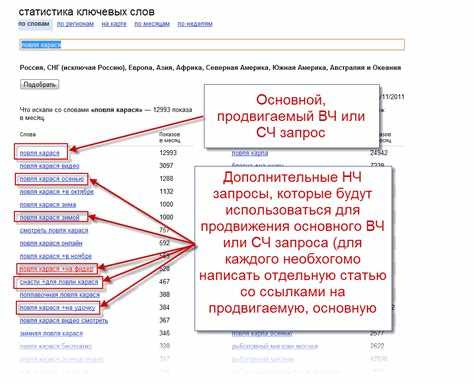Open the "зимняя ловля карася" link

tap(51, 333)
